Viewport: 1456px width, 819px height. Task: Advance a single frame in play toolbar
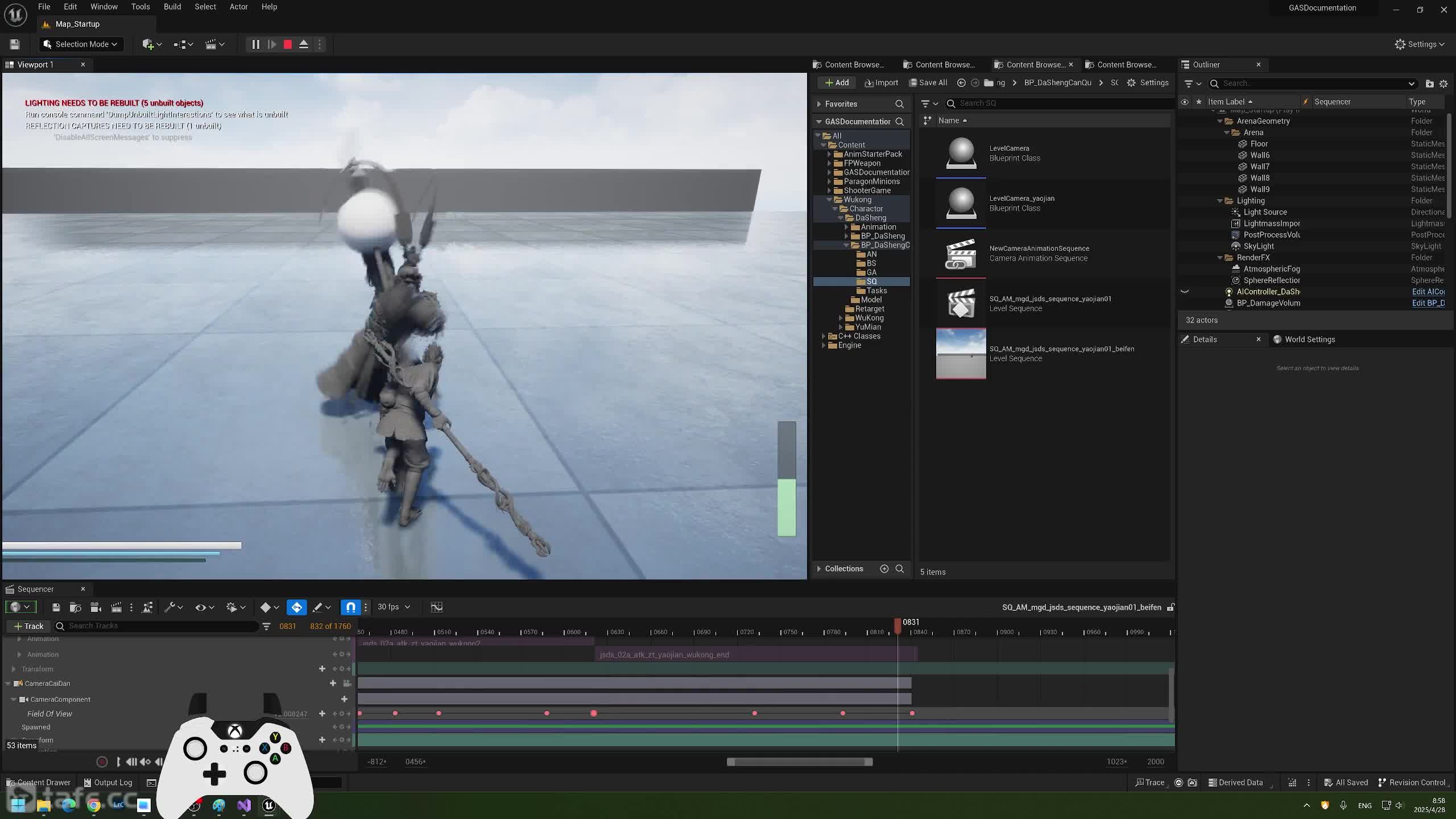pyautogui.click(x=272, y=44)
